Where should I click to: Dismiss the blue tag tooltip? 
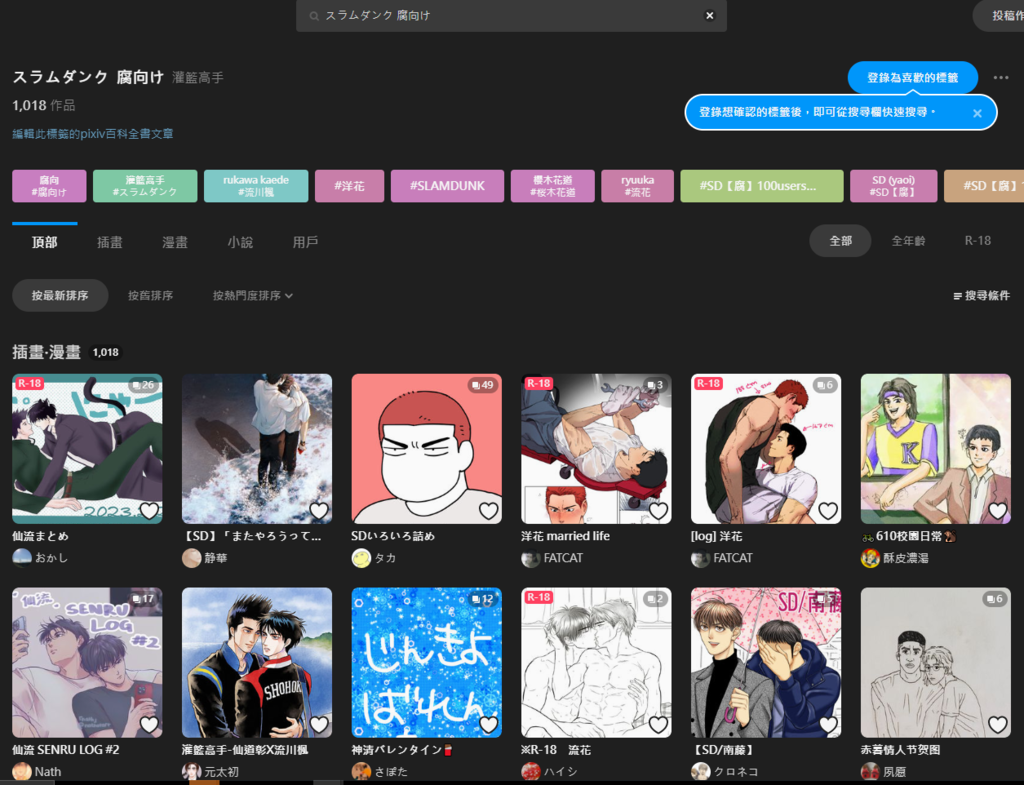pos(977,113)
